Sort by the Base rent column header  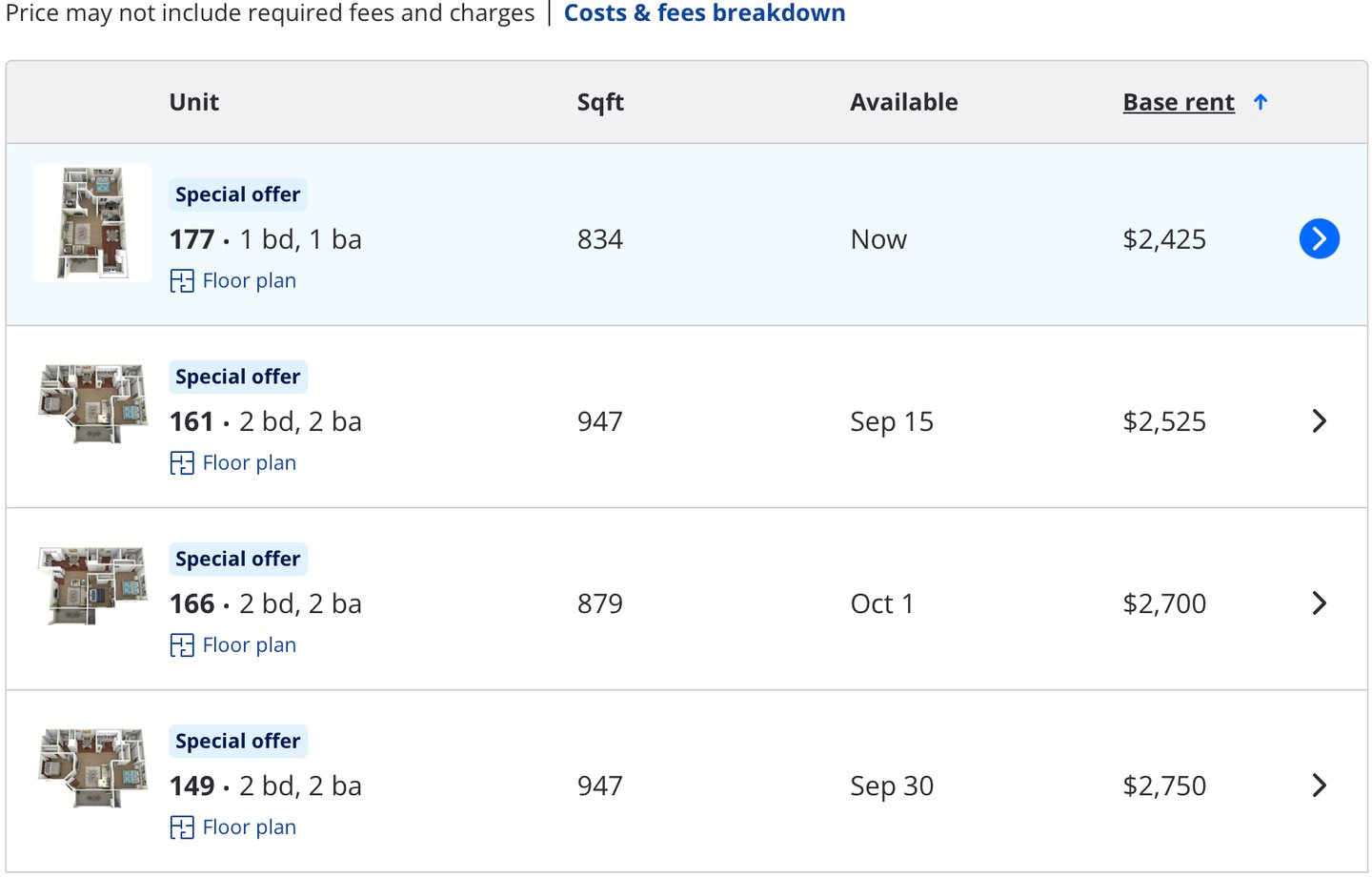(x=1179, y=102)
